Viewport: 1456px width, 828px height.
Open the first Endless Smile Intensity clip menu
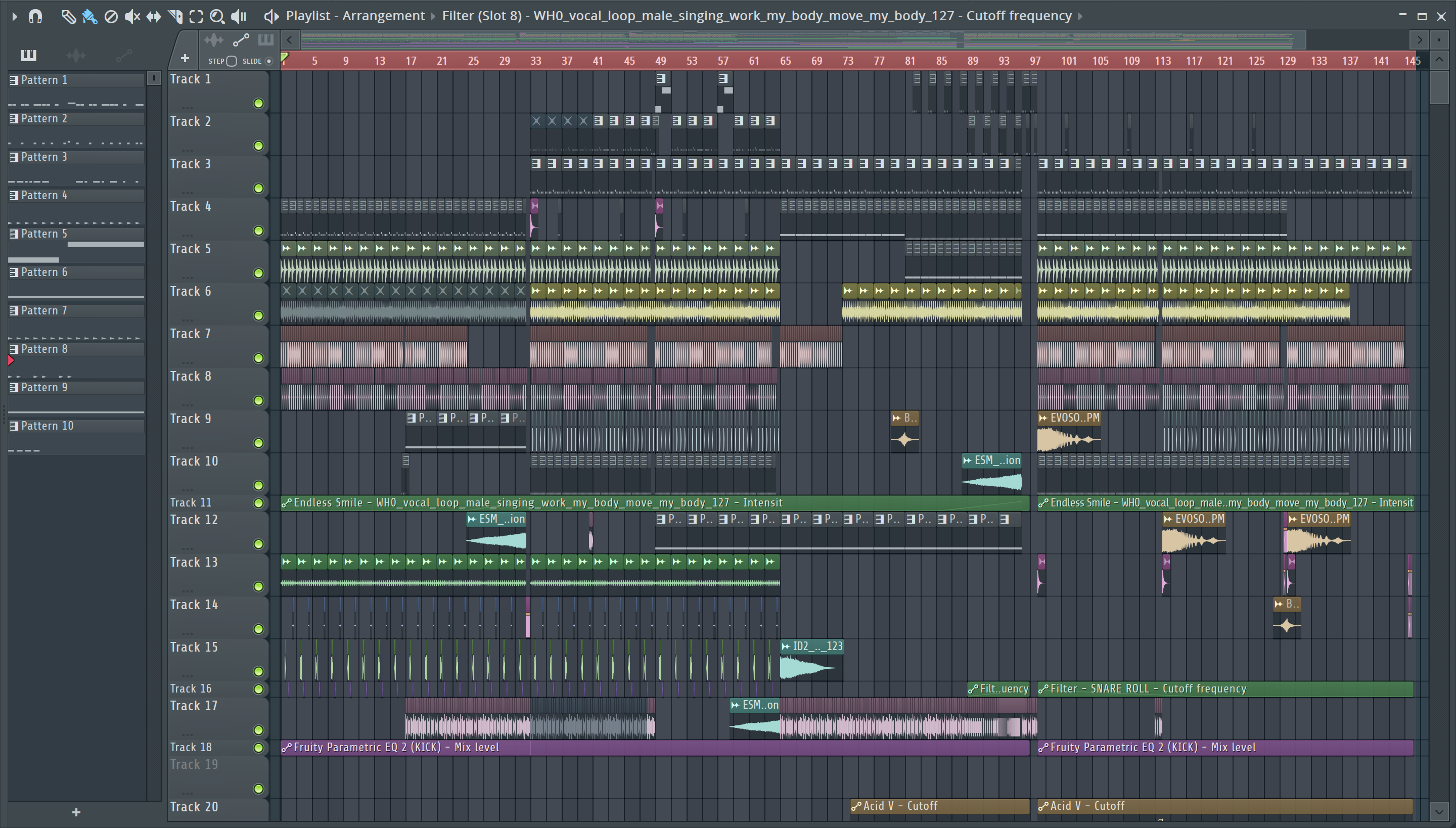click(x=287, y=503)
